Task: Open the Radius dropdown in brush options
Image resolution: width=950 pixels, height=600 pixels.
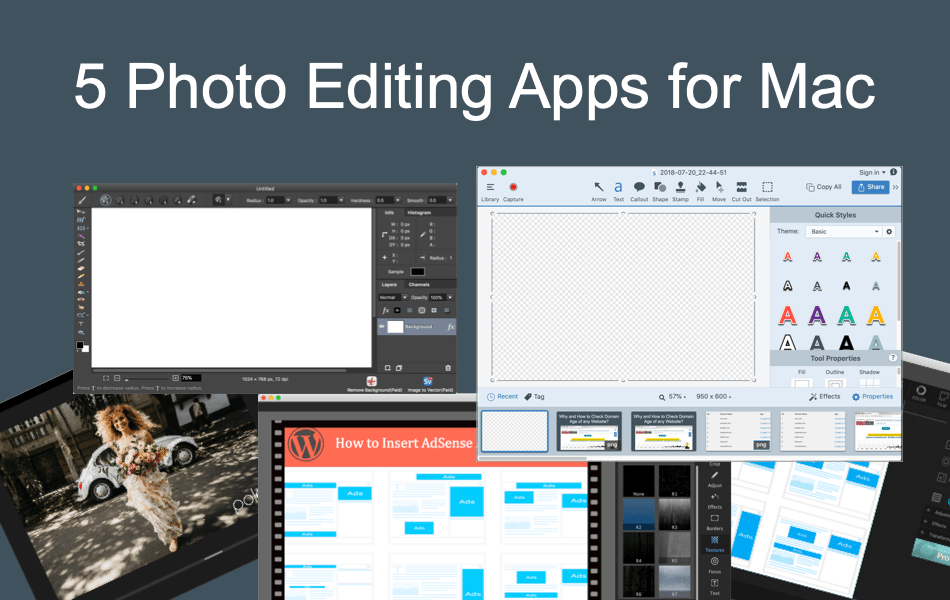Action: click(x=288, y=200)
